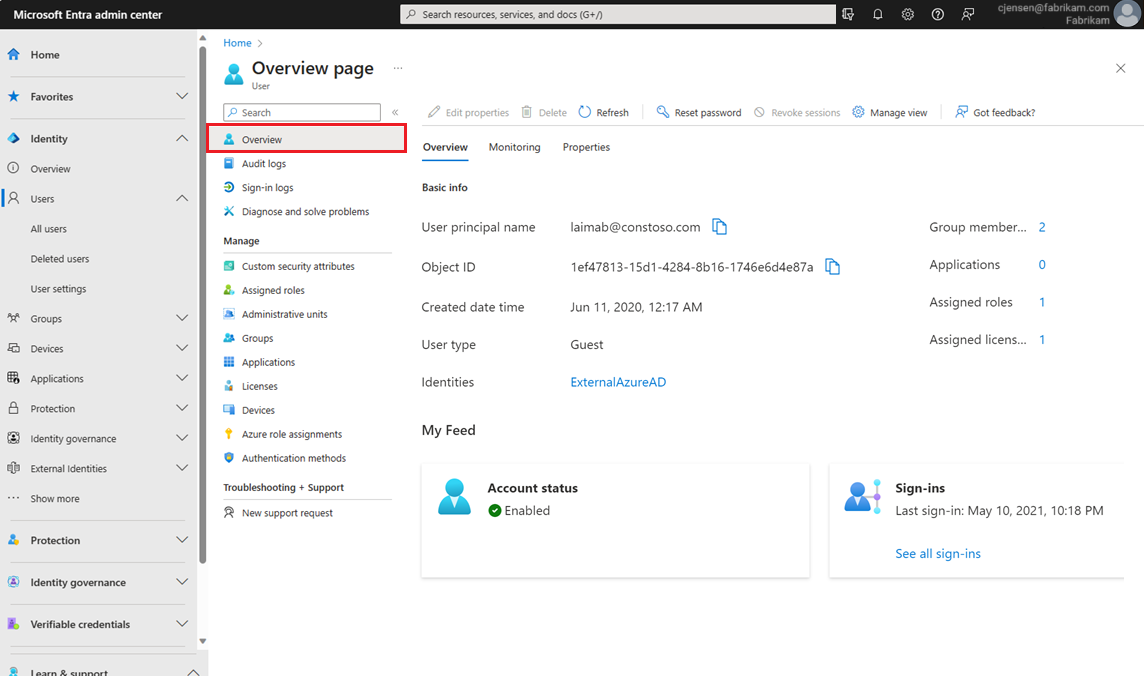This screenshot has height=676, width=1144.
Task: Open Assigned licenses count link
Action: click(x=1042, y=340)
